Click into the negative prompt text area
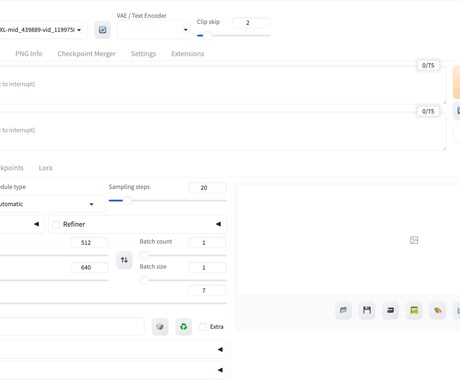 point(222,131)
